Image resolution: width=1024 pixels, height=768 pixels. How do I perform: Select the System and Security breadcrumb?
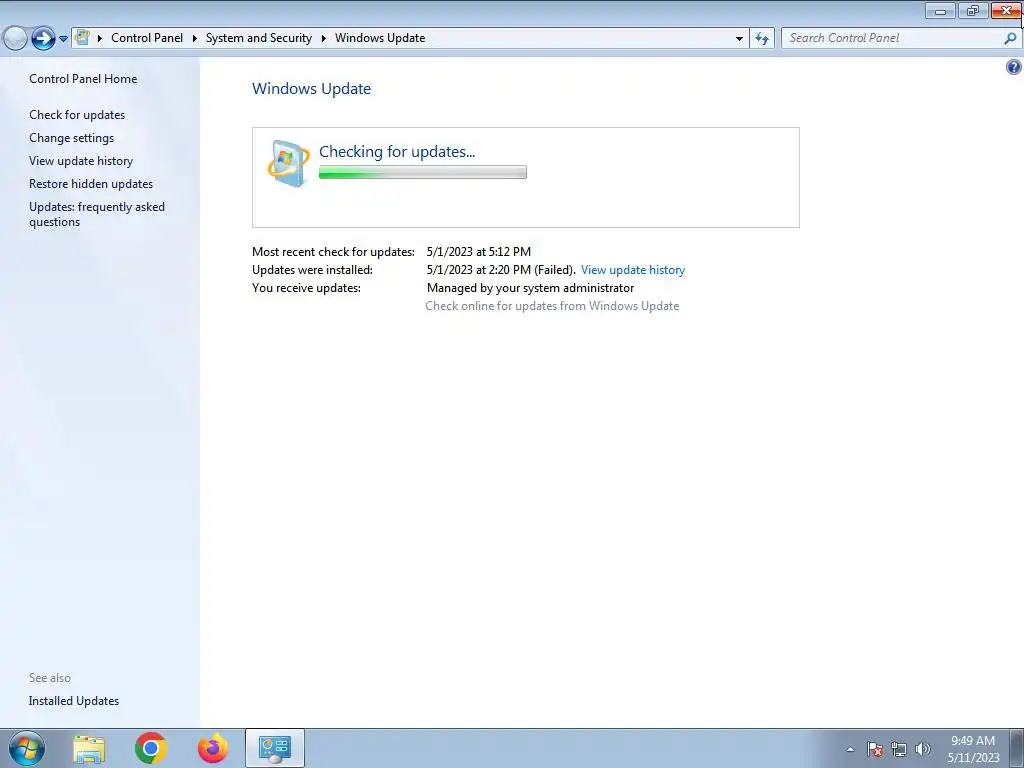pyautogui.click(x=259, y=38)
